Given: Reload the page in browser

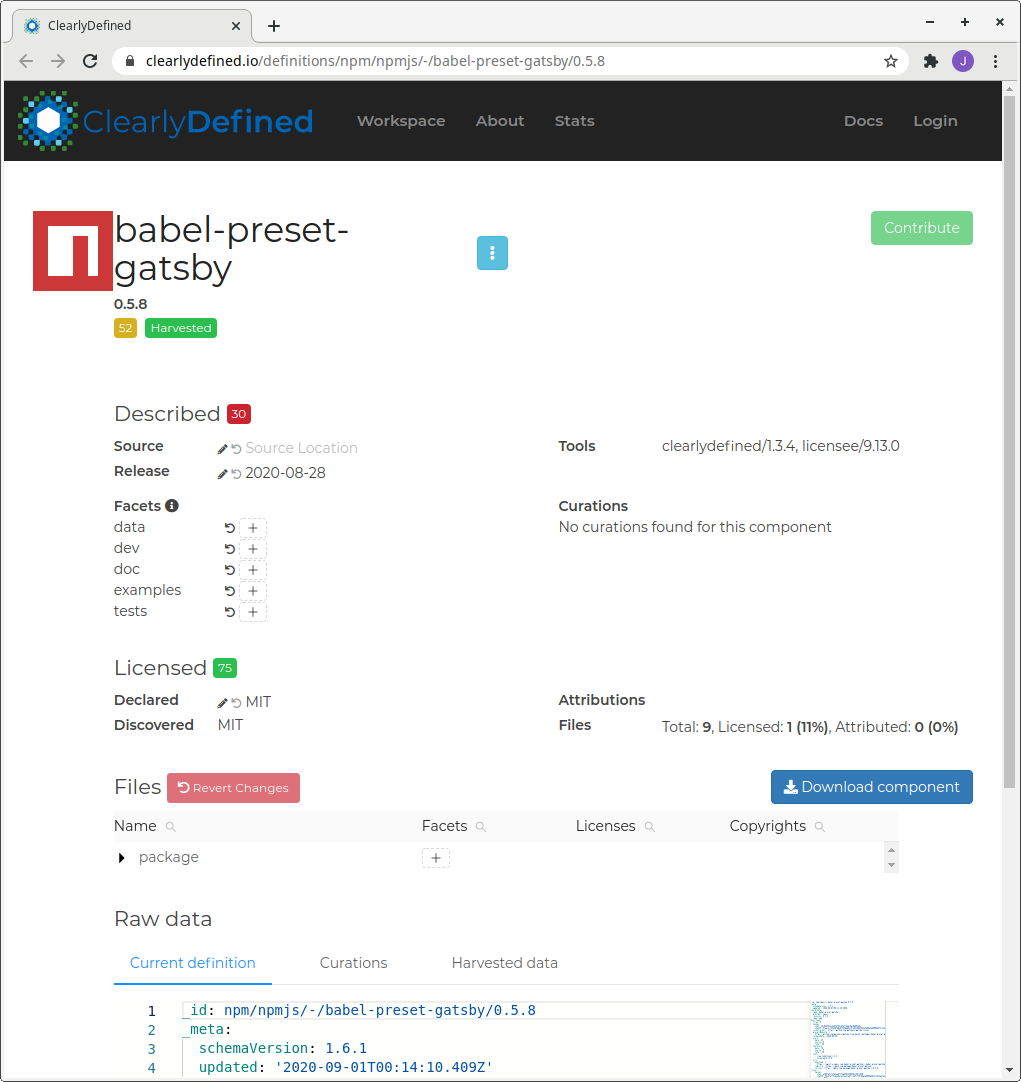Looking at the screenshot, I should (90, 61).
